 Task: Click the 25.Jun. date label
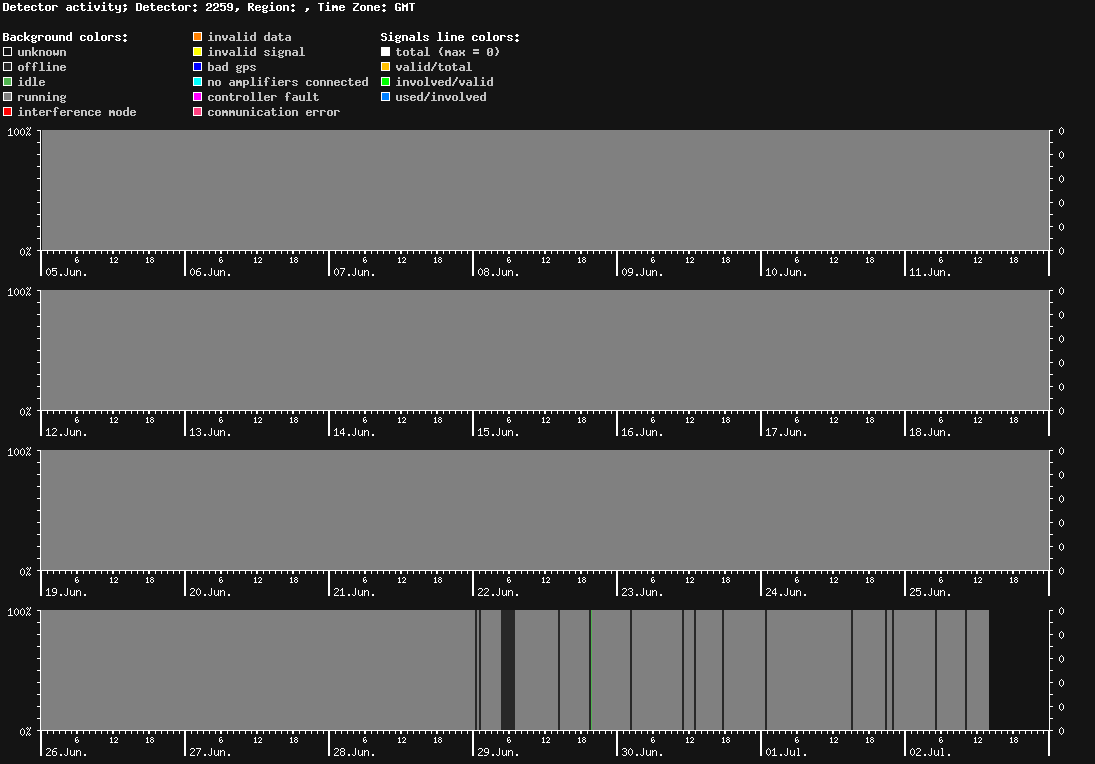(x=930, y=592)
